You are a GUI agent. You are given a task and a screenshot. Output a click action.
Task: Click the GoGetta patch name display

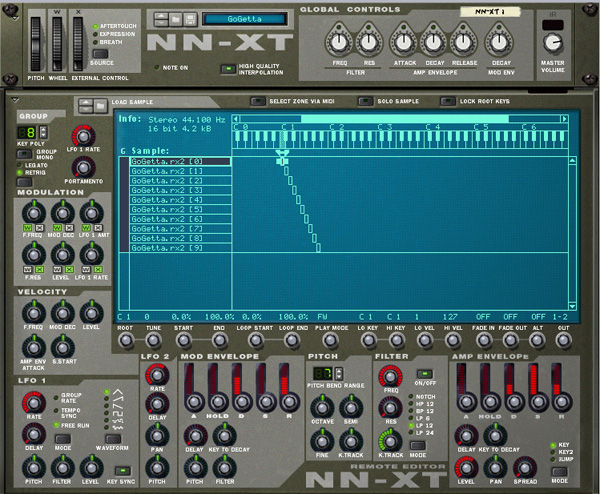point(245,19)
